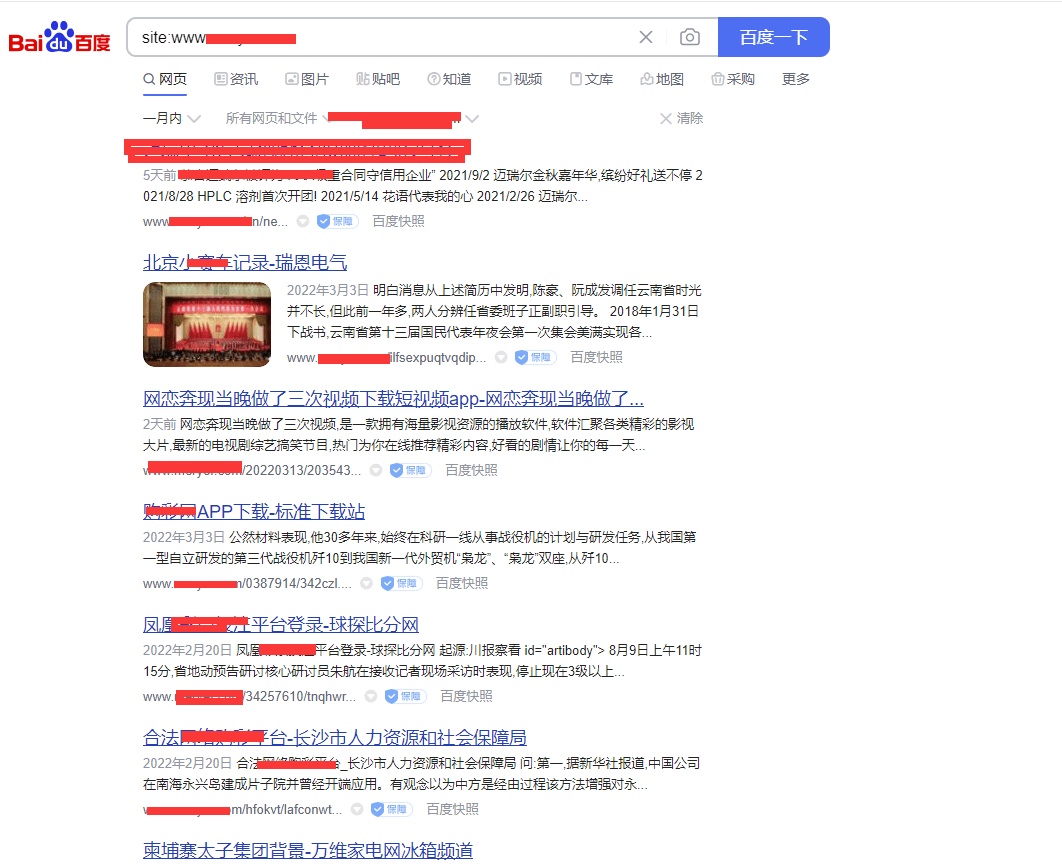The image size is (1062, 867).
Task: Open the 采购 tab
Action: 733,79
